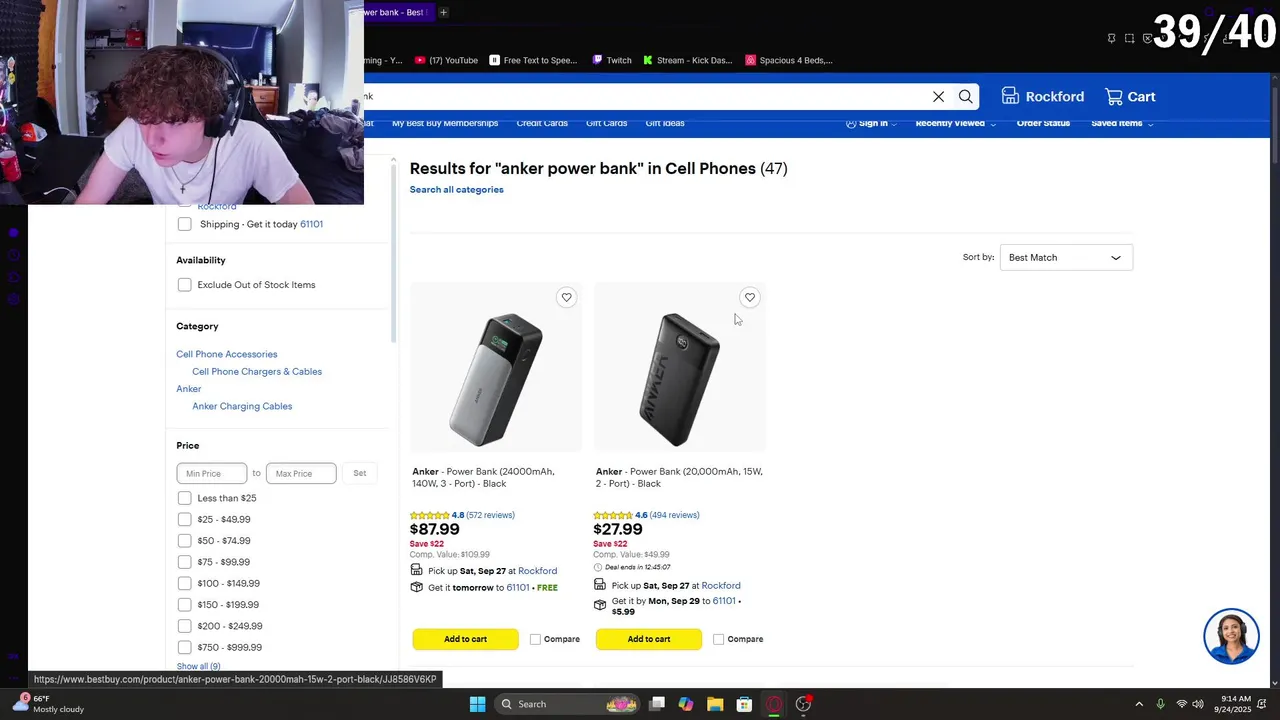Open Gift Ideas menu item
The width and height of the screenshot is (1280, 720).
pos(665,123)
